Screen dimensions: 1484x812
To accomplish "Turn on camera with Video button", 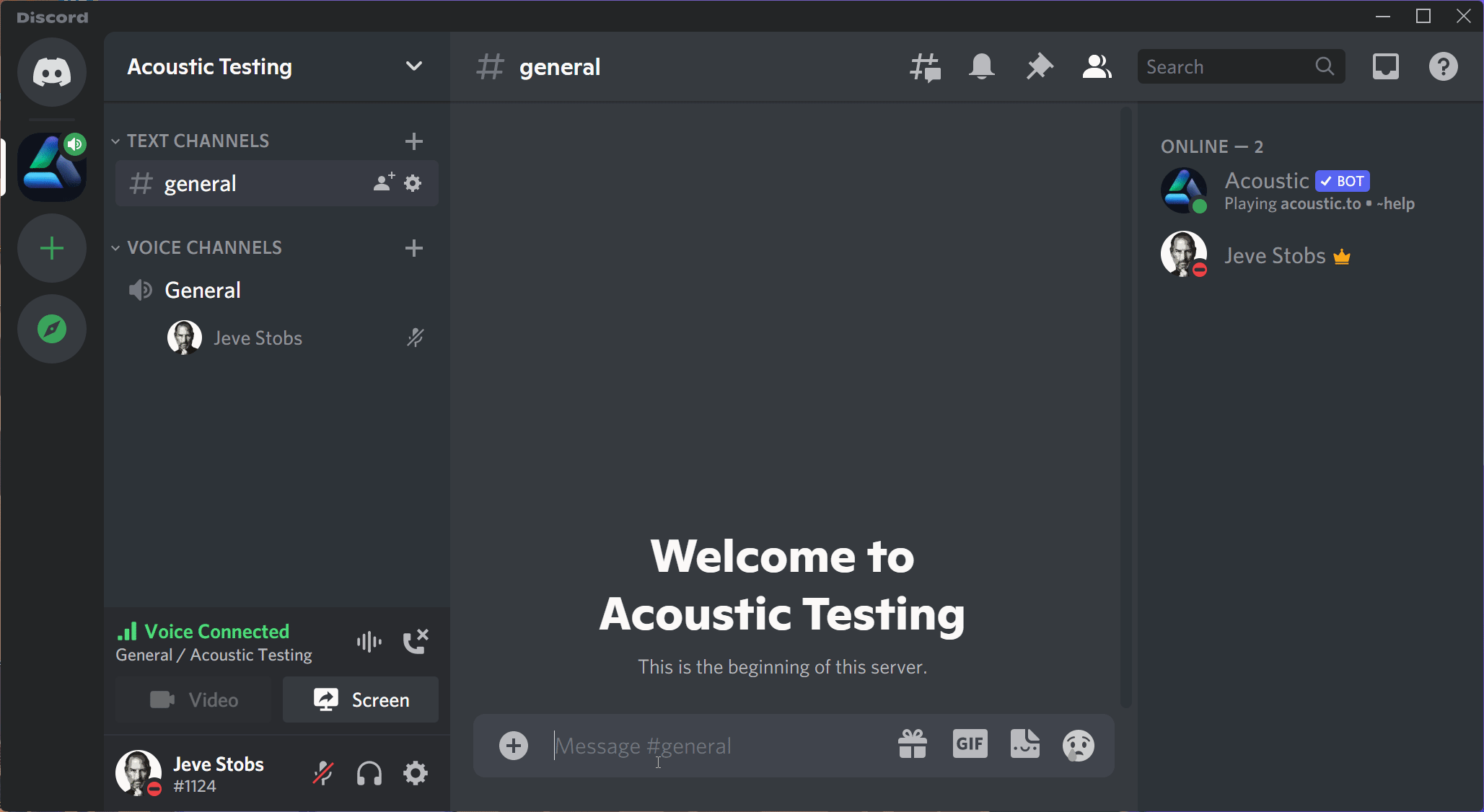I will [x=193, y=700].
